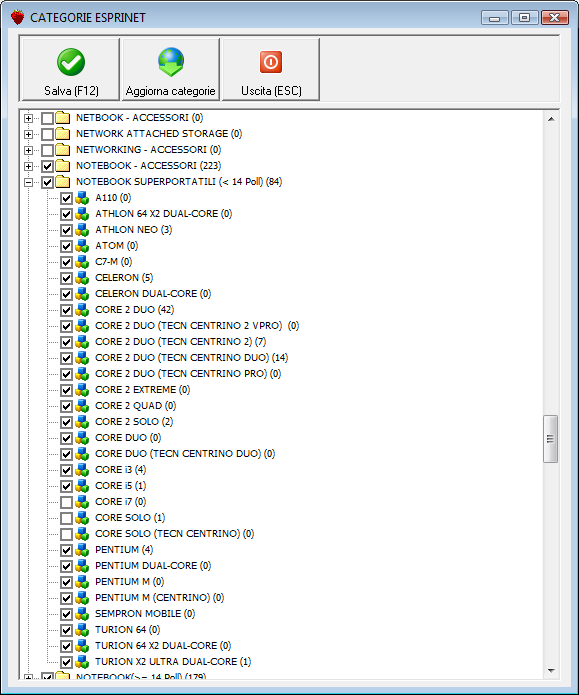Click the folder icon for NETWORK ATTACHED STORAGE

pos(63,134)
